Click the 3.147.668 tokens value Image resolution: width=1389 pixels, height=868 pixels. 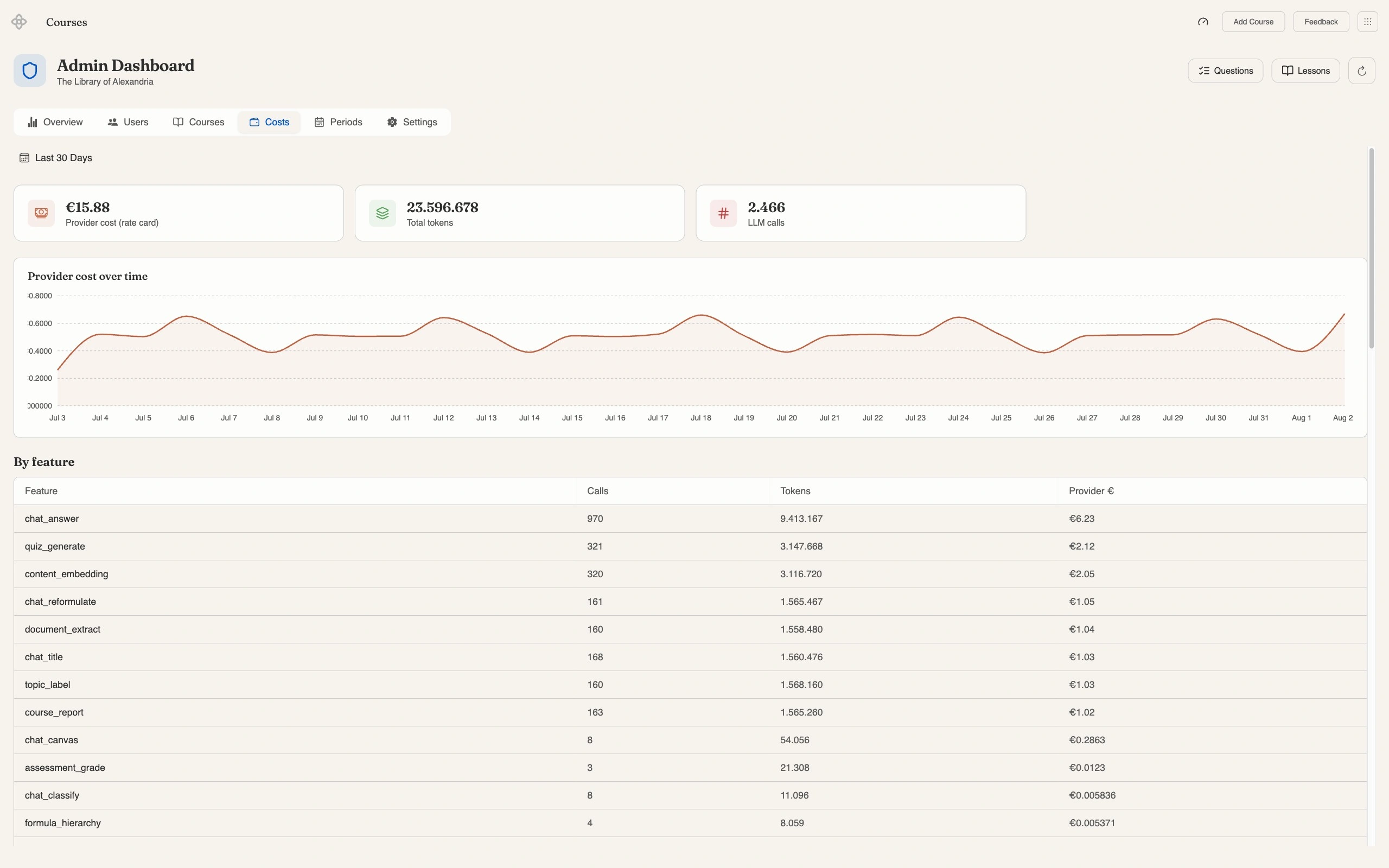(x=801, y=546)
